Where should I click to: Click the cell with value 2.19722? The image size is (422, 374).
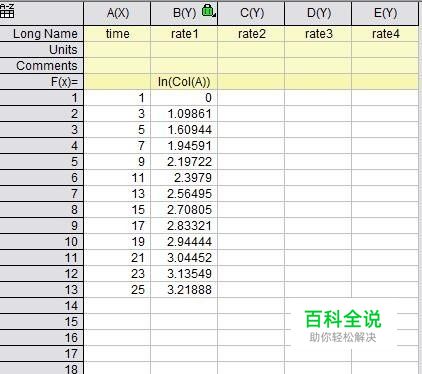click(184, 162)
